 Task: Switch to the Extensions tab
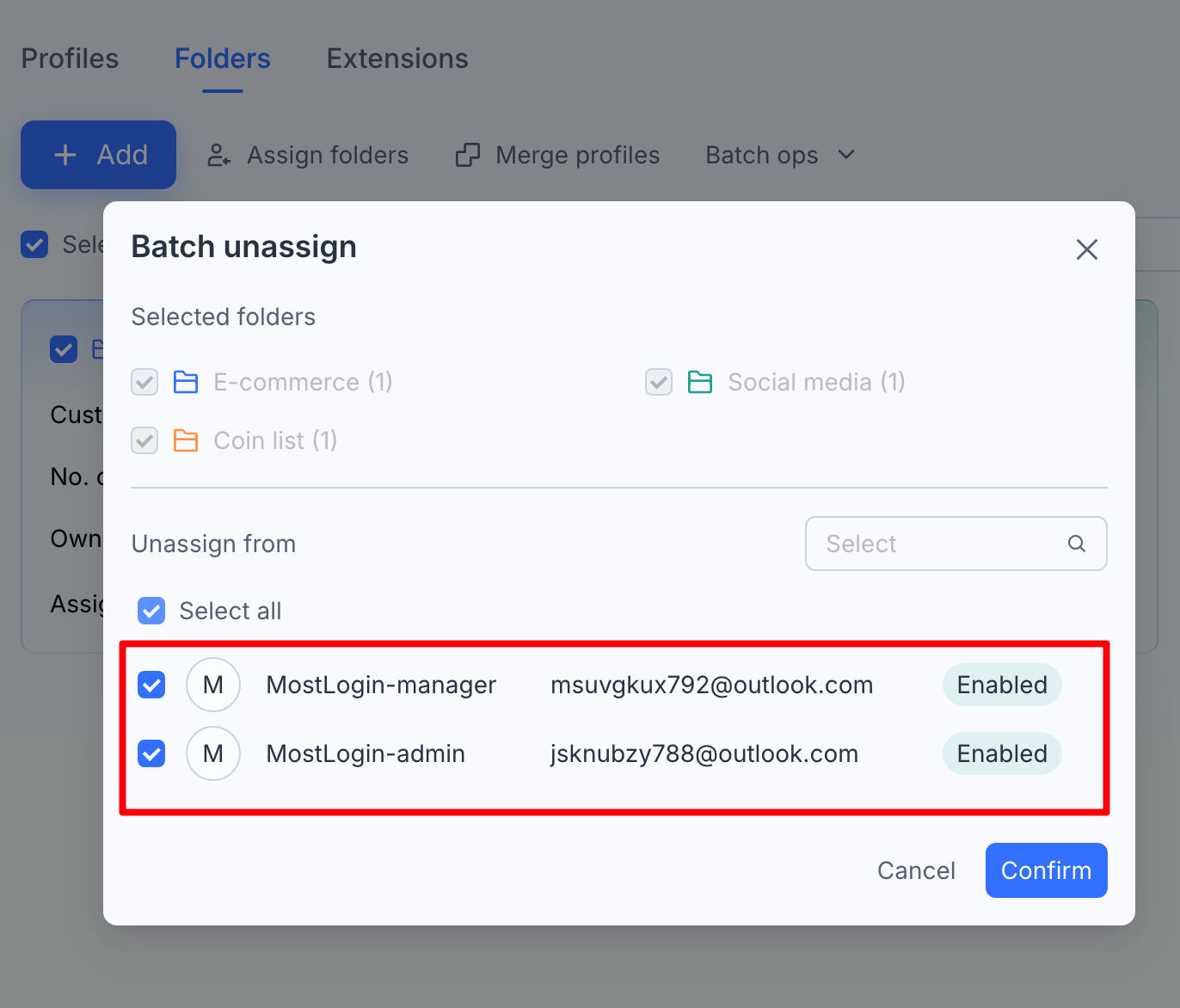click(x=397, y=58)
